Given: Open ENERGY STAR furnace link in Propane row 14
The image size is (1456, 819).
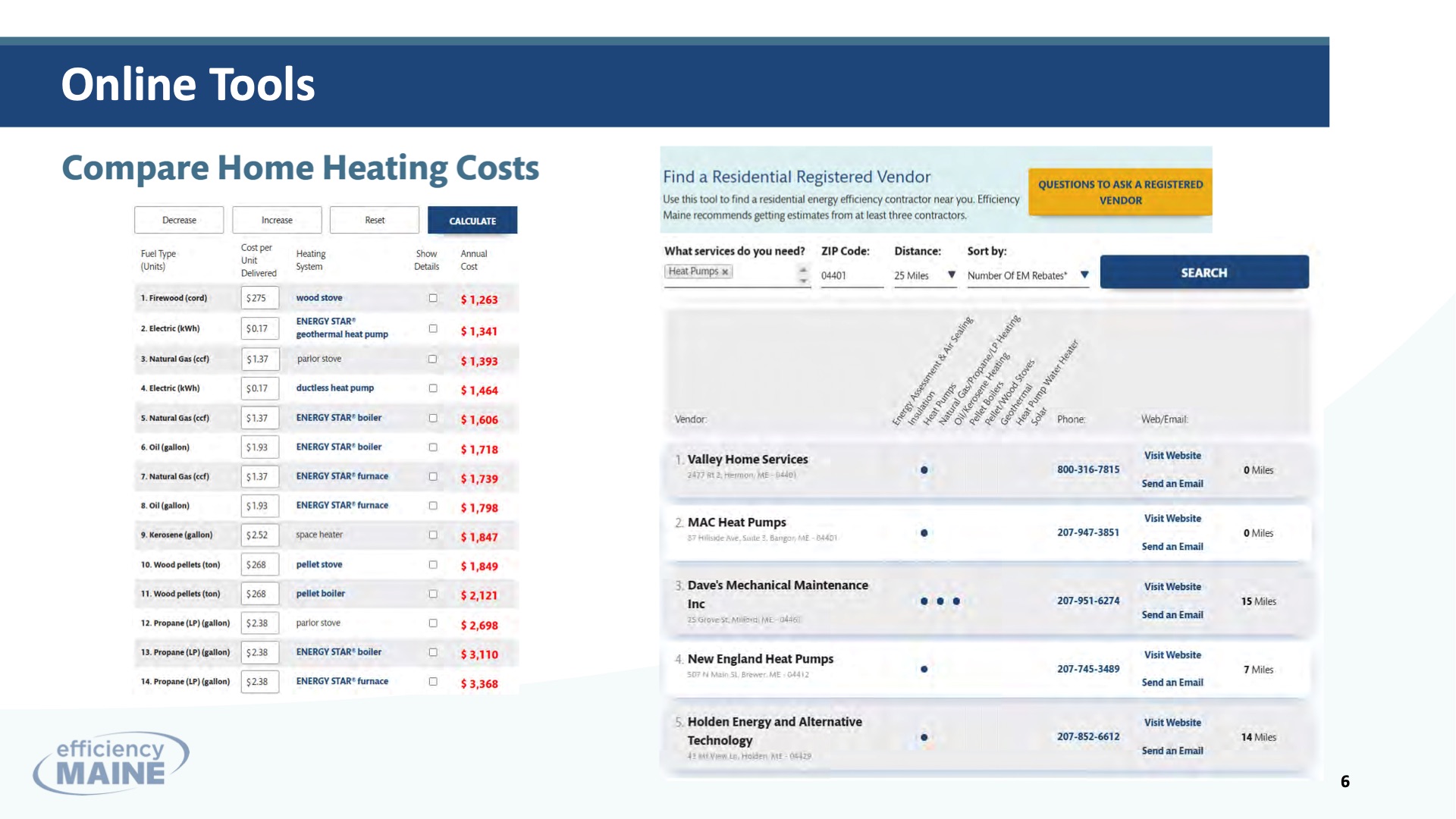Looking at the screenshot, I should (342, 681).
